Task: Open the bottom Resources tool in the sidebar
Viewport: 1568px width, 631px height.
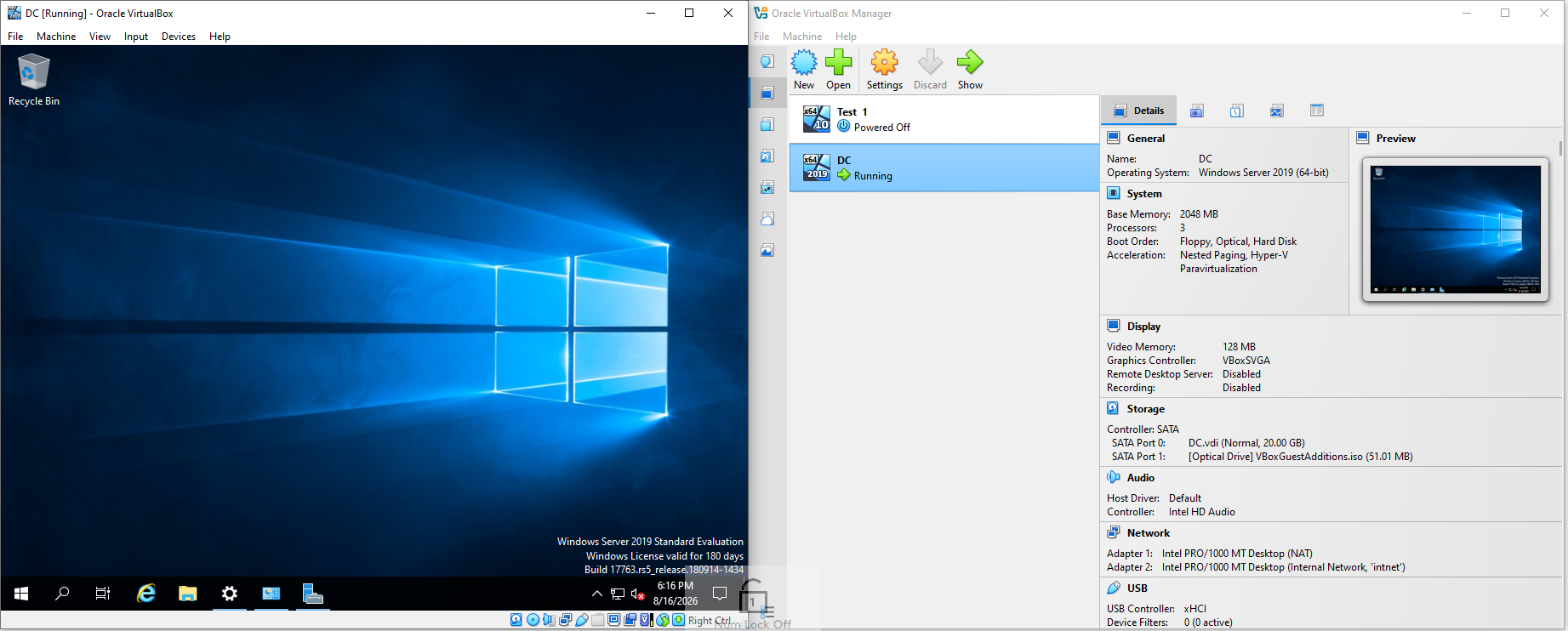Action: pyautogui.click(x=767, y=250)
